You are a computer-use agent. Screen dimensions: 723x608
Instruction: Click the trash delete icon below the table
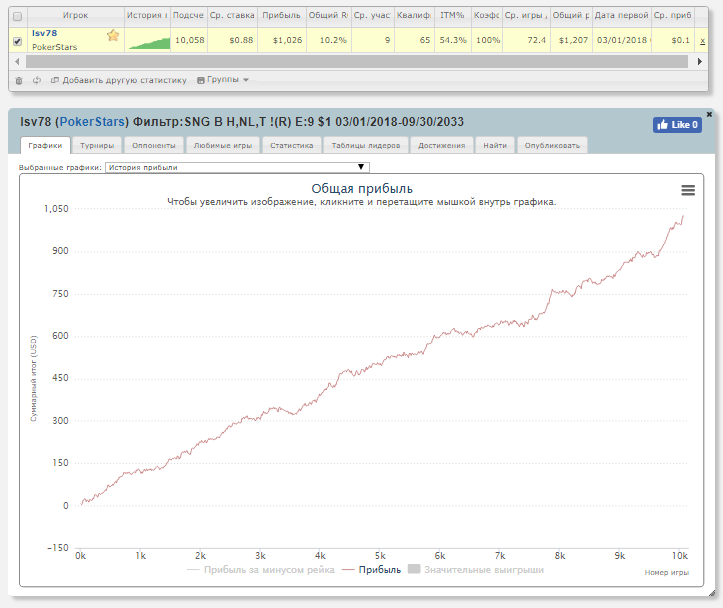pos(19,80)
